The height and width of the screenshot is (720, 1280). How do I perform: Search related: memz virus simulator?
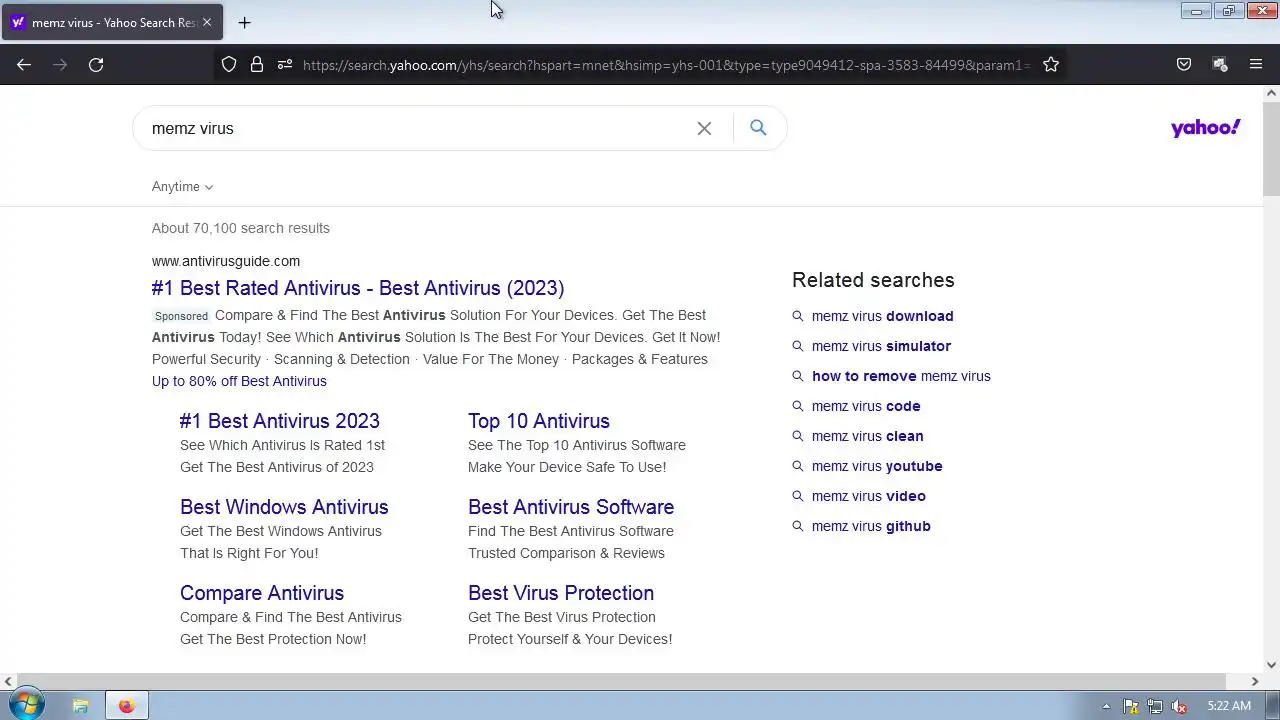(882, 346)
